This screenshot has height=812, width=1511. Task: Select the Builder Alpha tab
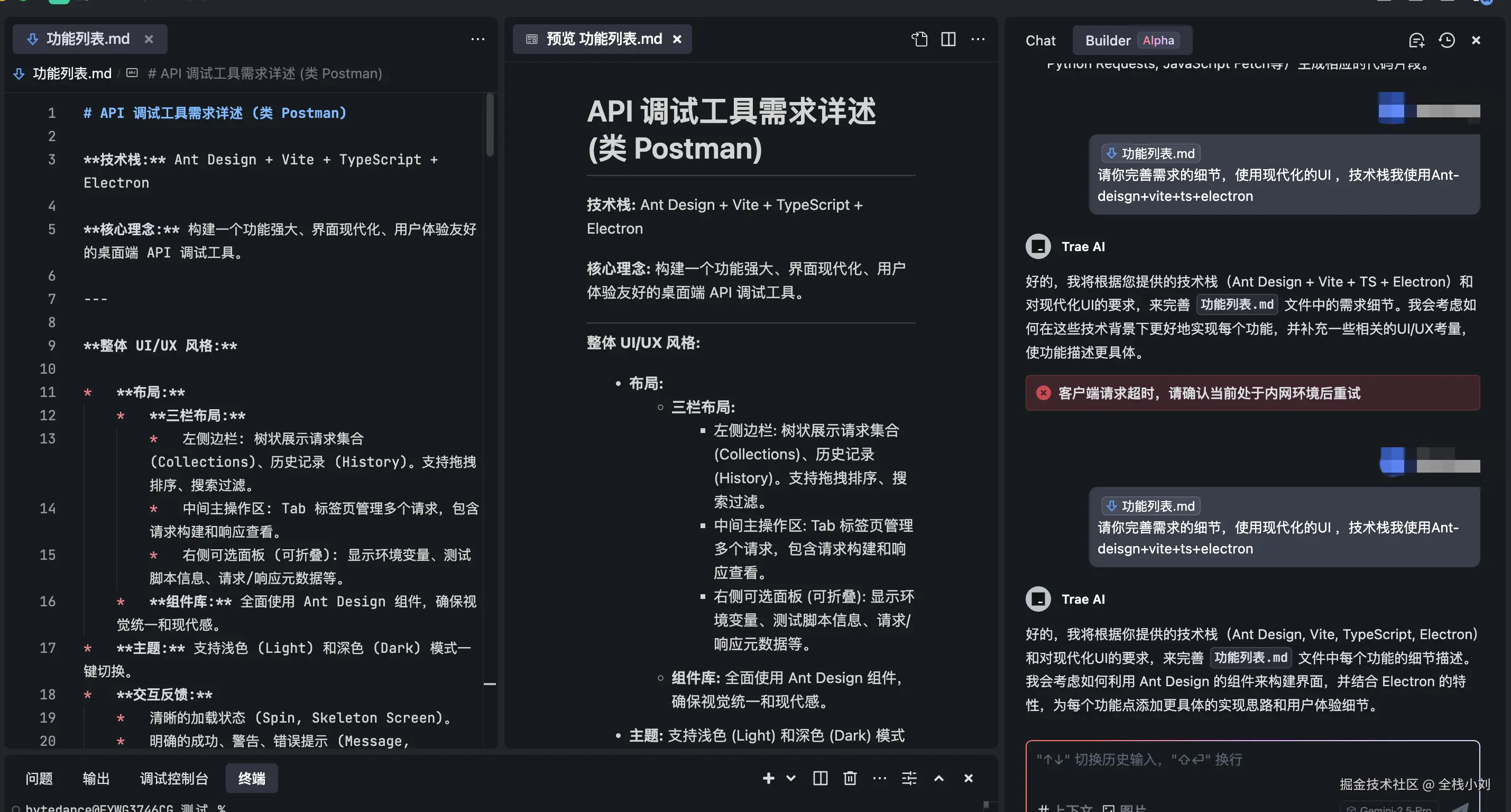tap(1131, 41)
